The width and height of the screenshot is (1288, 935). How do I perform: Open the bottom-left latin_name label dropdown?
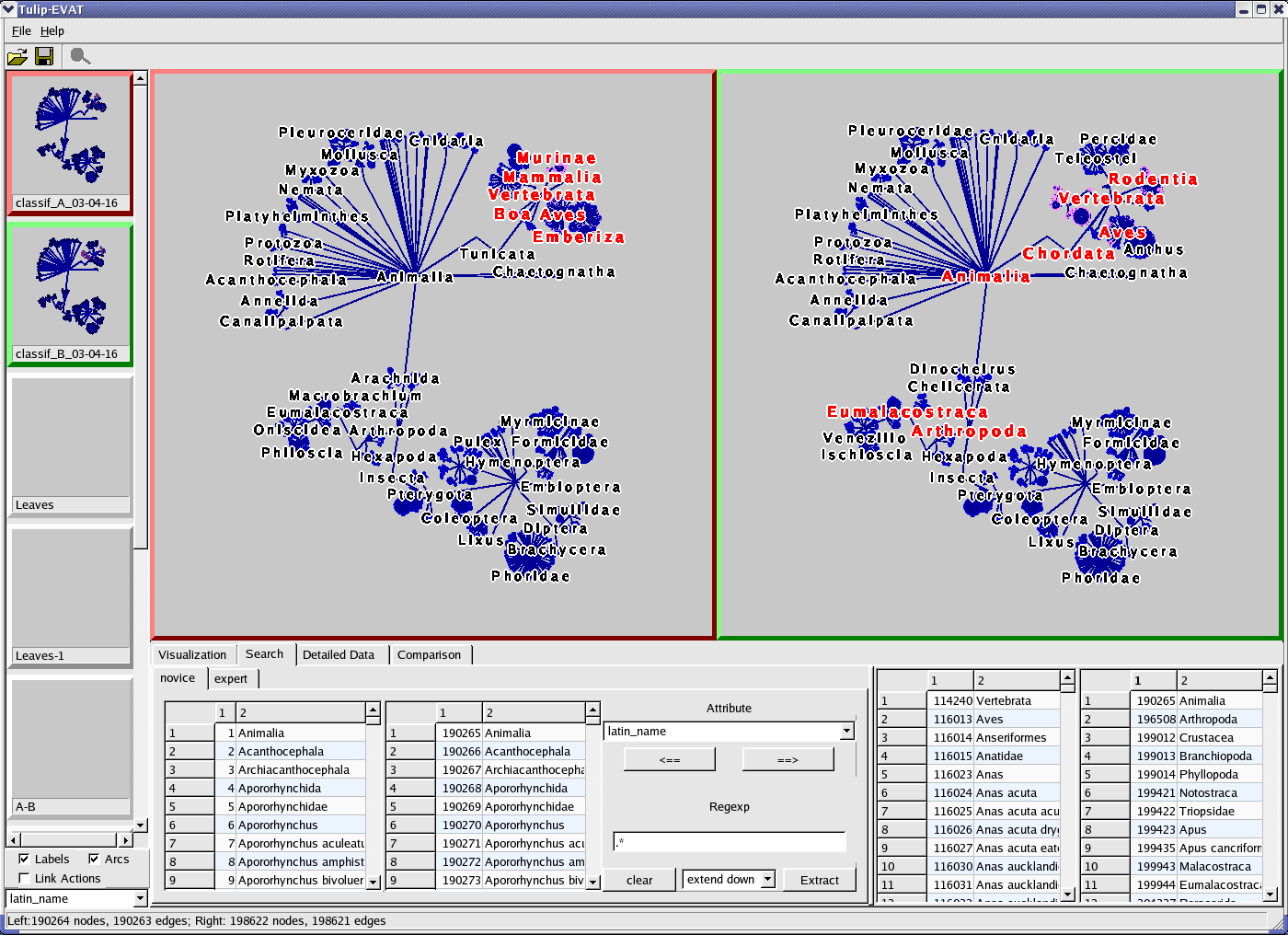click(x=140, y=899)
